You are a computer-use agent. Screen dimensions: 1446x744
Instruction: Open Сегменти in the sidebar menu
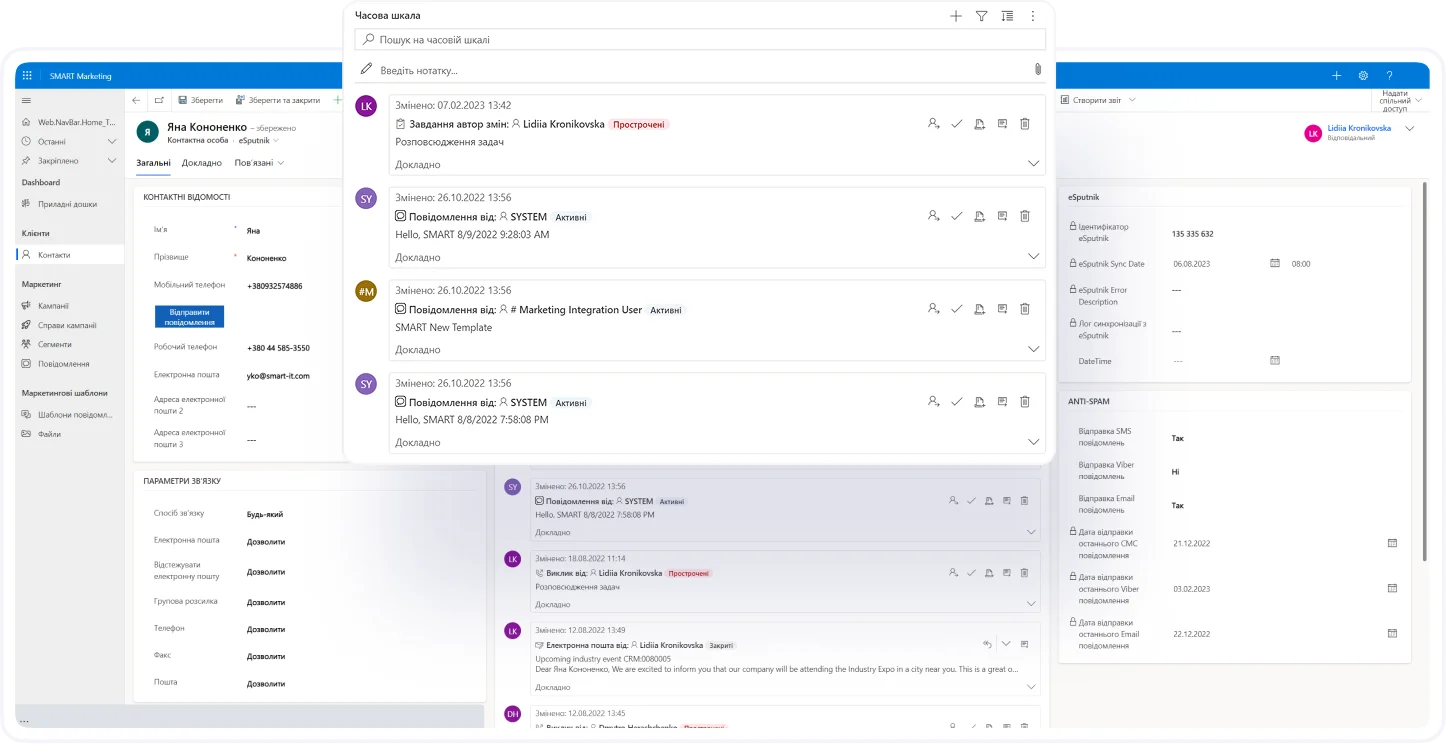(x=53, y=344)
